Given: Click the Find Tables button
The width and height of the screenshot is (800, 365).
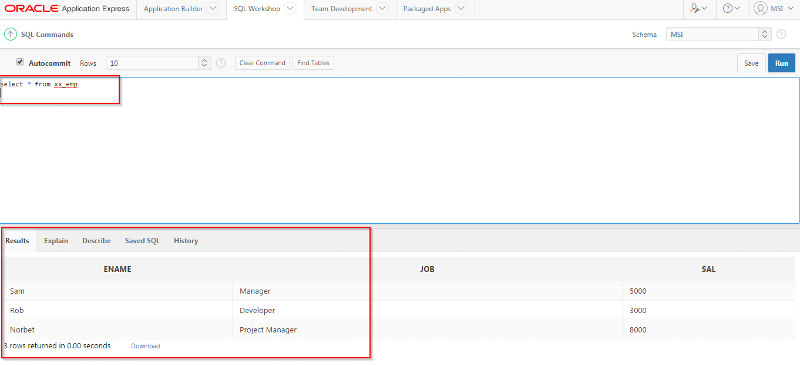Looking at the screenshot, I should pos(313,63).
